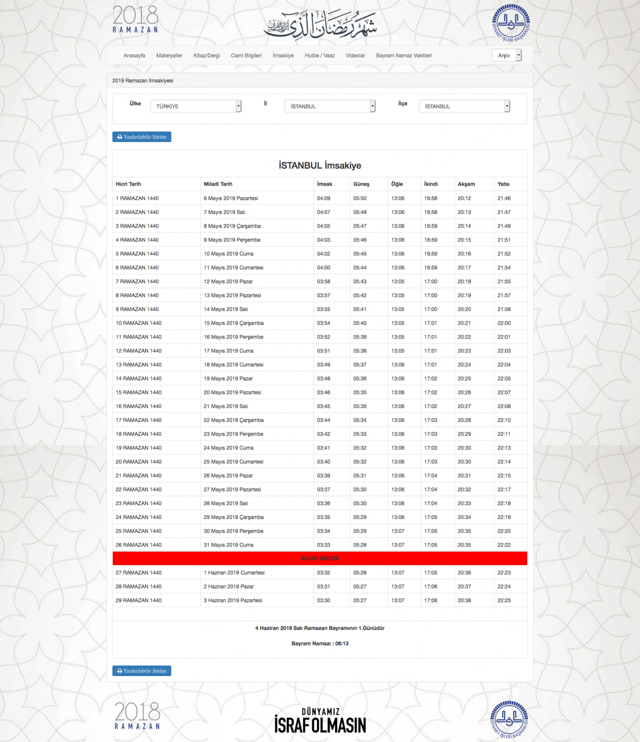This screenshot has width=640, height=742.
Task: Open the Videolar menu item
Action: (355, 56)
